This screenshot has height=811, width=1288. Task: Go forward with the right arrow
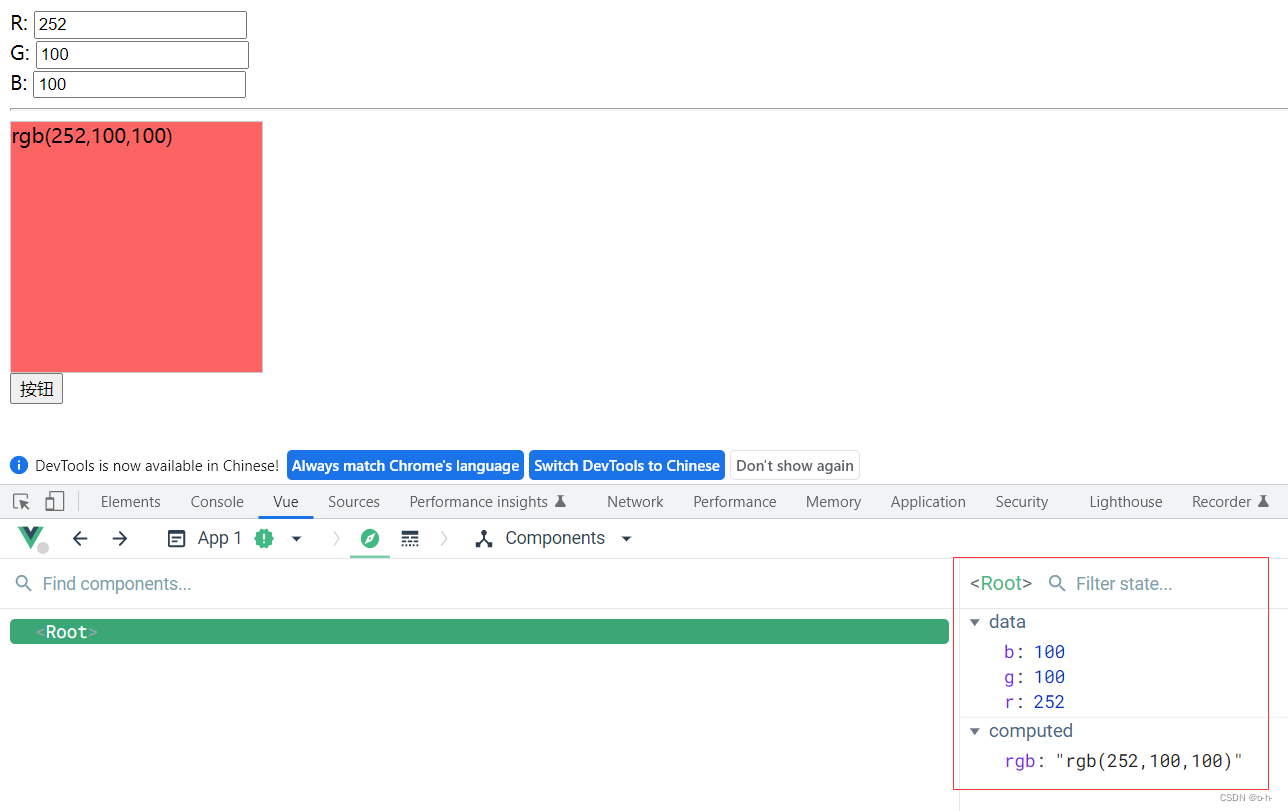click(x=120, y=538)
